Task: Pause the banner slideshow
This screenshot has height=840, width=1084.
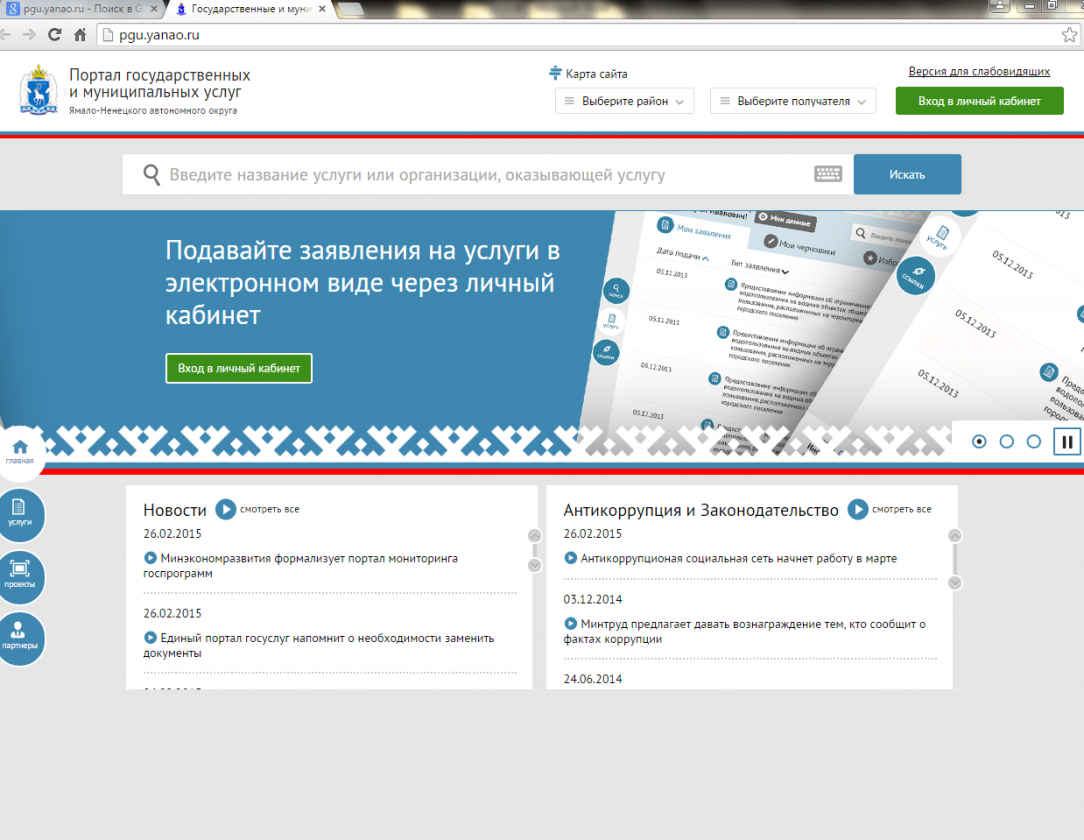Action: 1067,441
